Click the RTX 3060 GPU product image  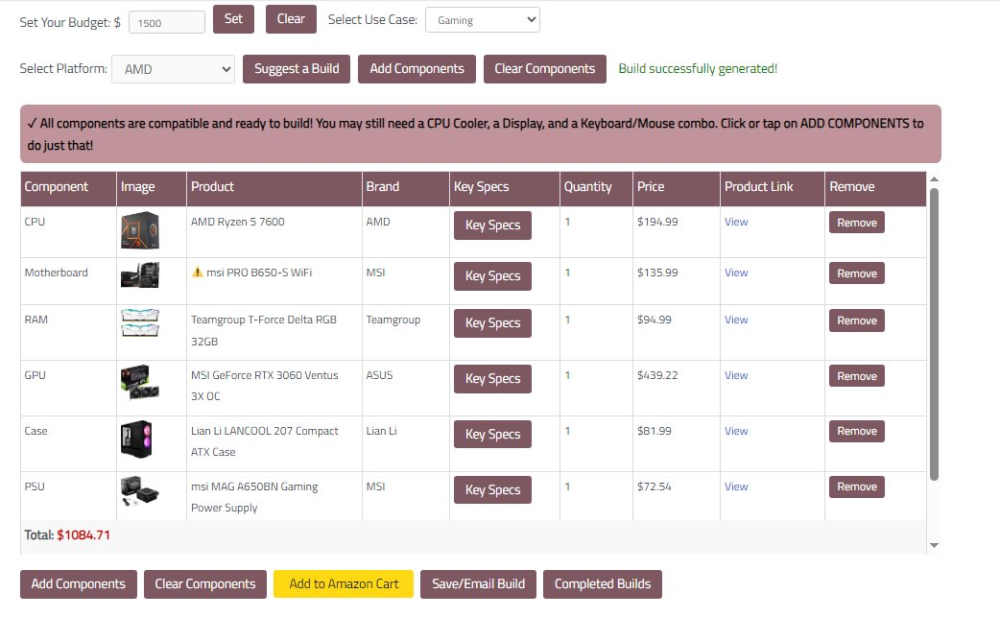coord(139,382)
